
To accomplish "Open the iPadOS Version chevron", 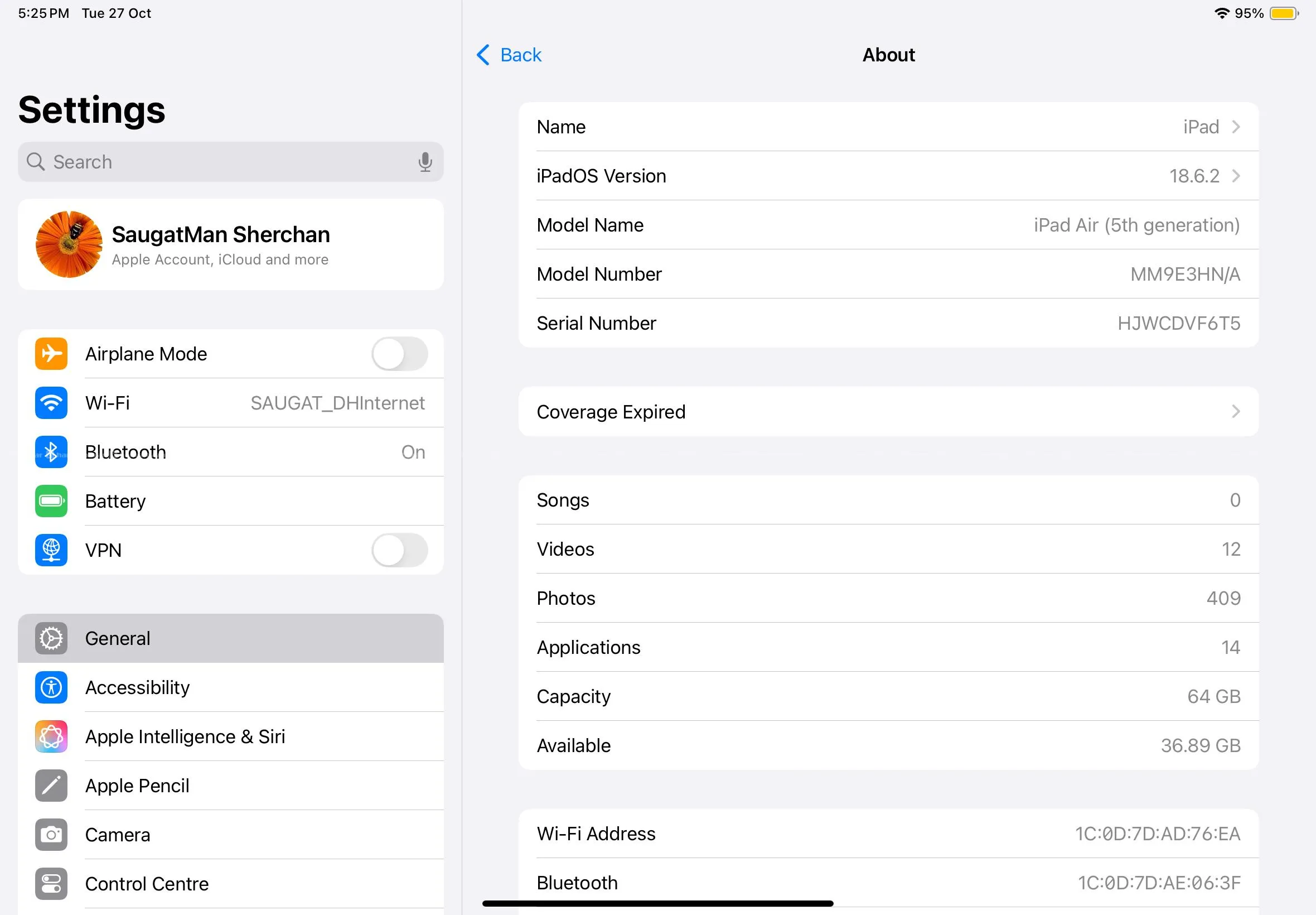I will [1236, 176].
